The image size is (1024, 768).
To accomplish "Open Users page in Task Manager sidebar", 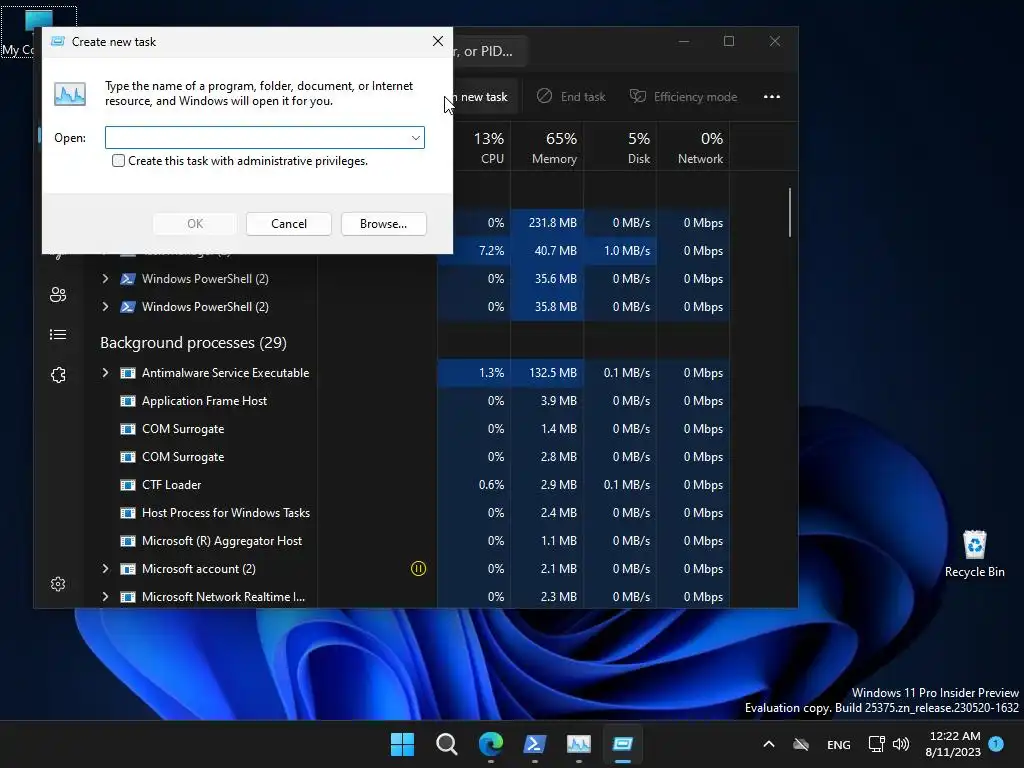I will point(58,295).
